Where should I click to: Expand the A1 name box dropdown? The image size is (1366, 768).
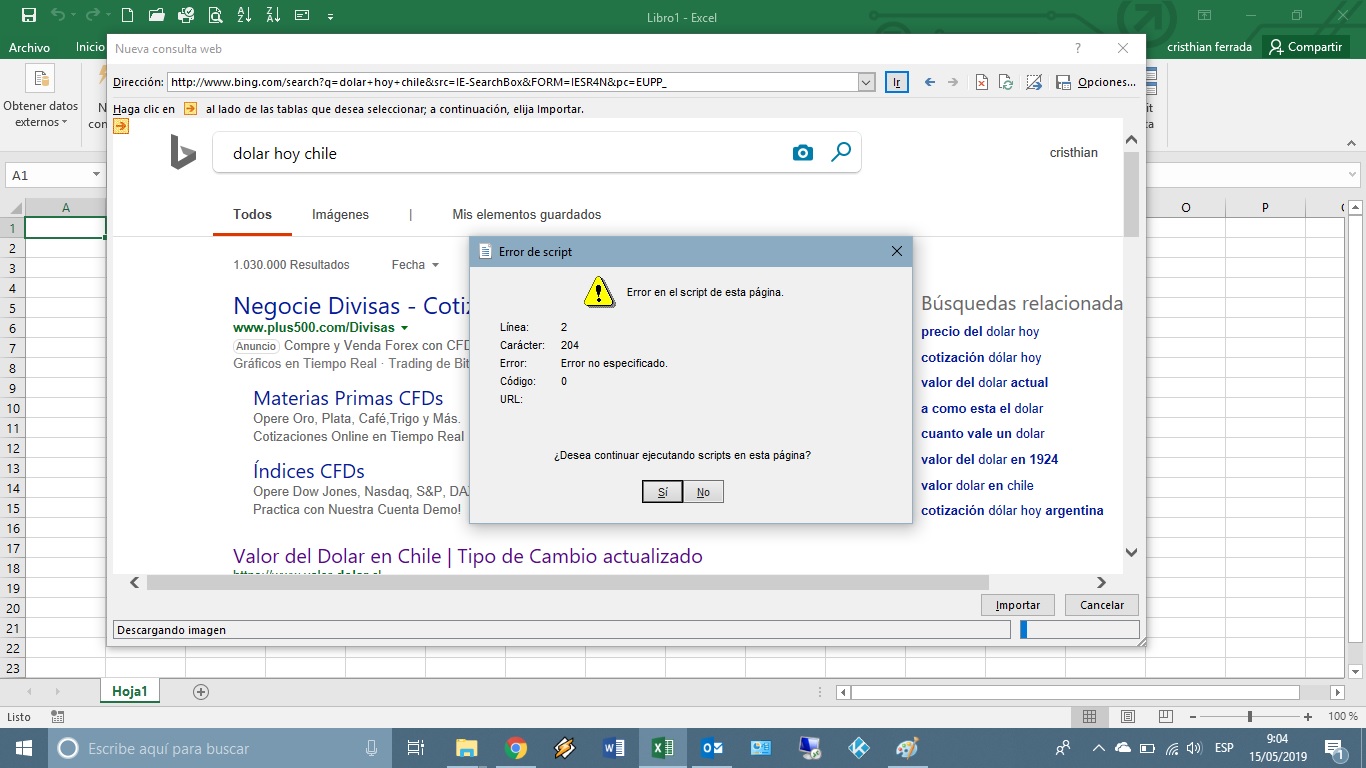[97, 175]
